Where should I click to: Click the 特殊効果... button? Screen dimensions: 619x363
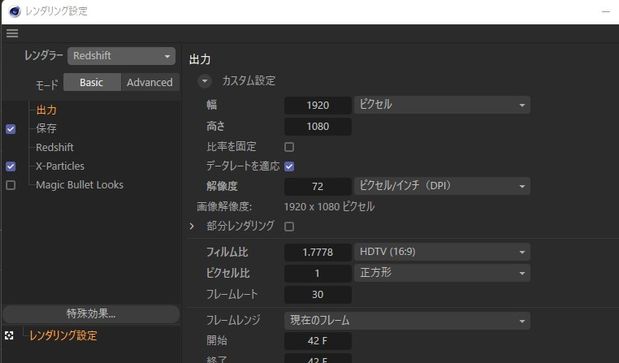point(91,314)
